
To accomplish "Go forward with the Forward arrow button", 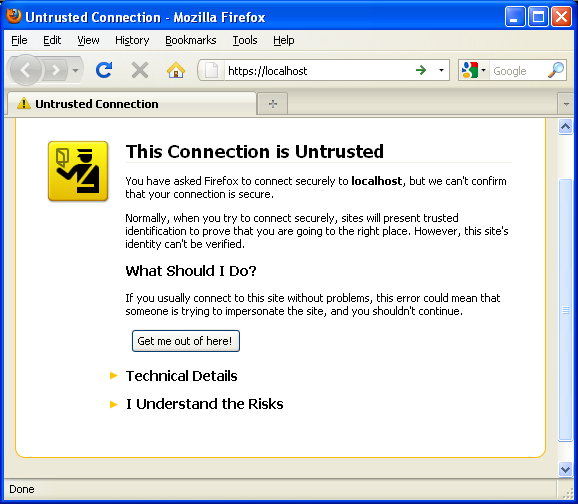I will pyautogui.click(x=55, y=70).
